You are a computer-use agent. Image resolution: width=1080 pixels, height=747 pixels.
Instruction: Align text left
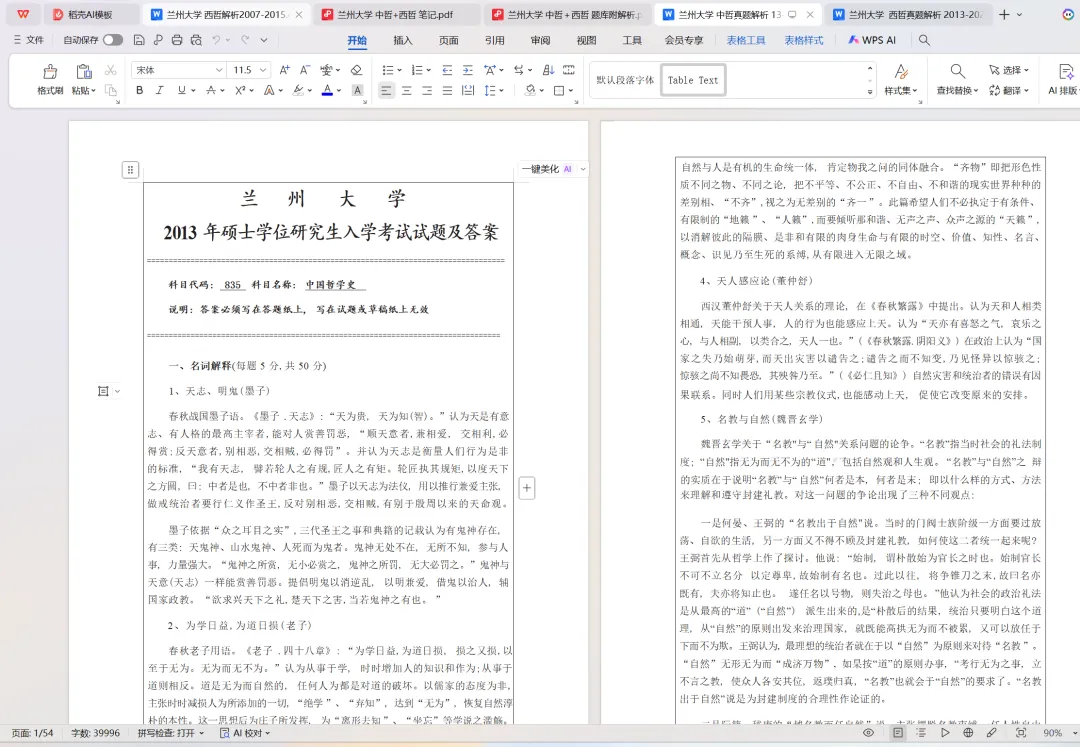pyautogui.click(x=386, y=90)
